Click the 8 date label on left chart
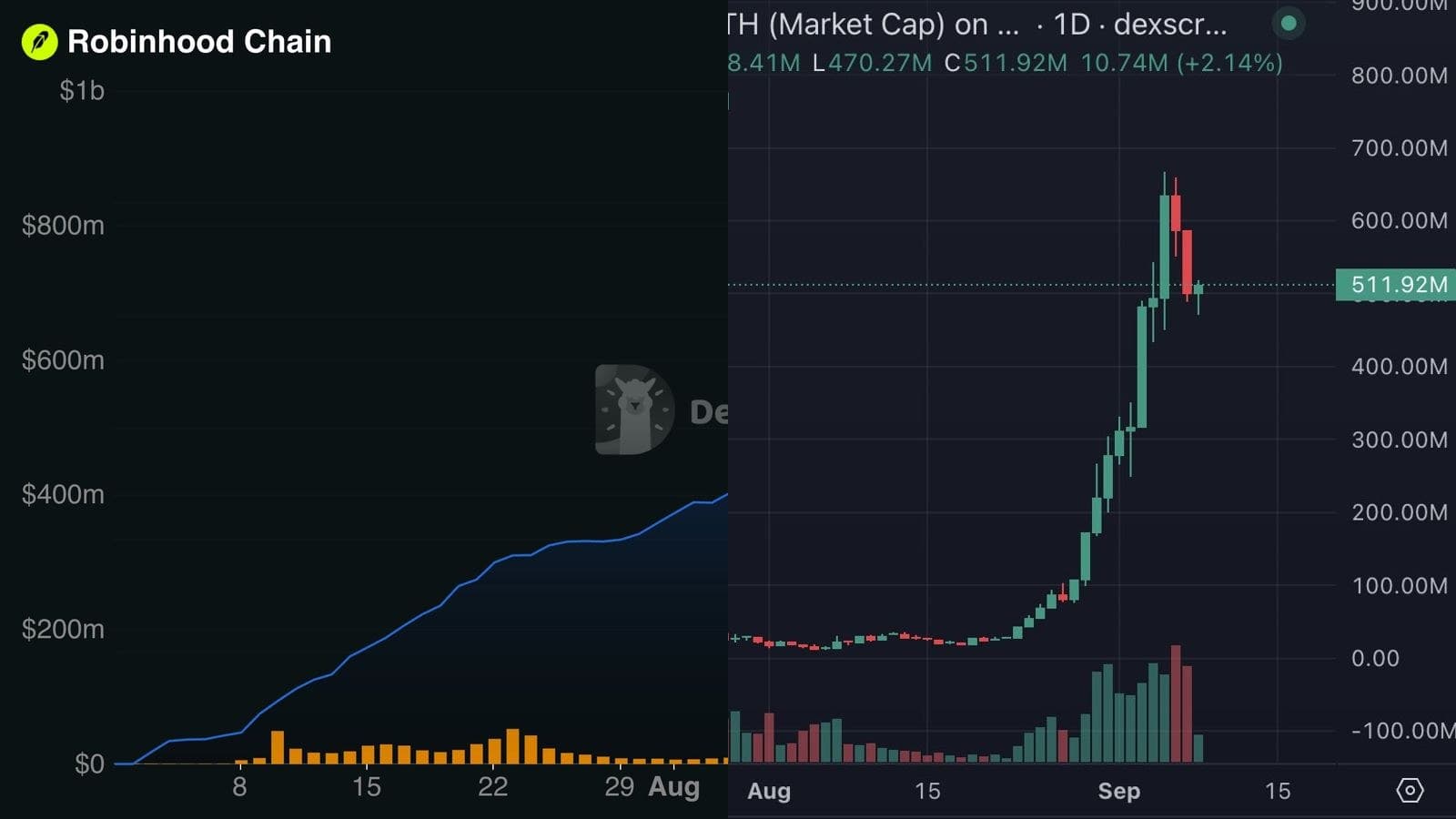Screen dimensions: 1456x819 (x=239, y=787)
